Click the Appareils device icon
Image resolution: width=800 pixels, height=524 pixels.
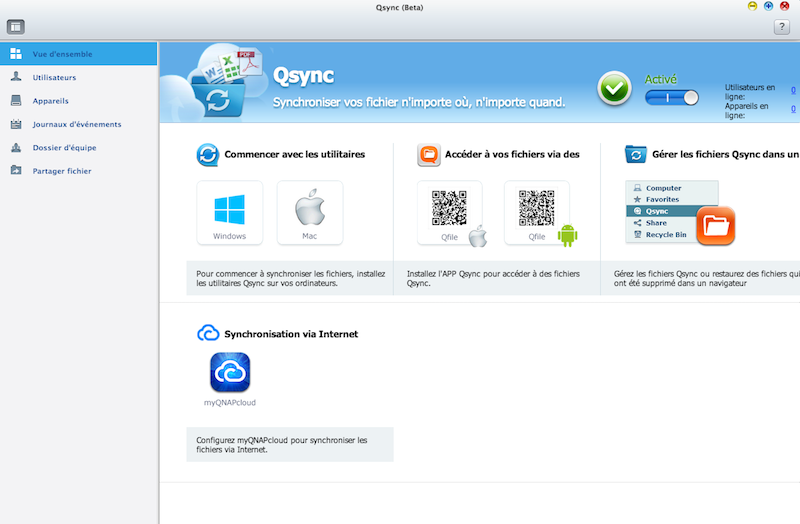click(16, 100)
